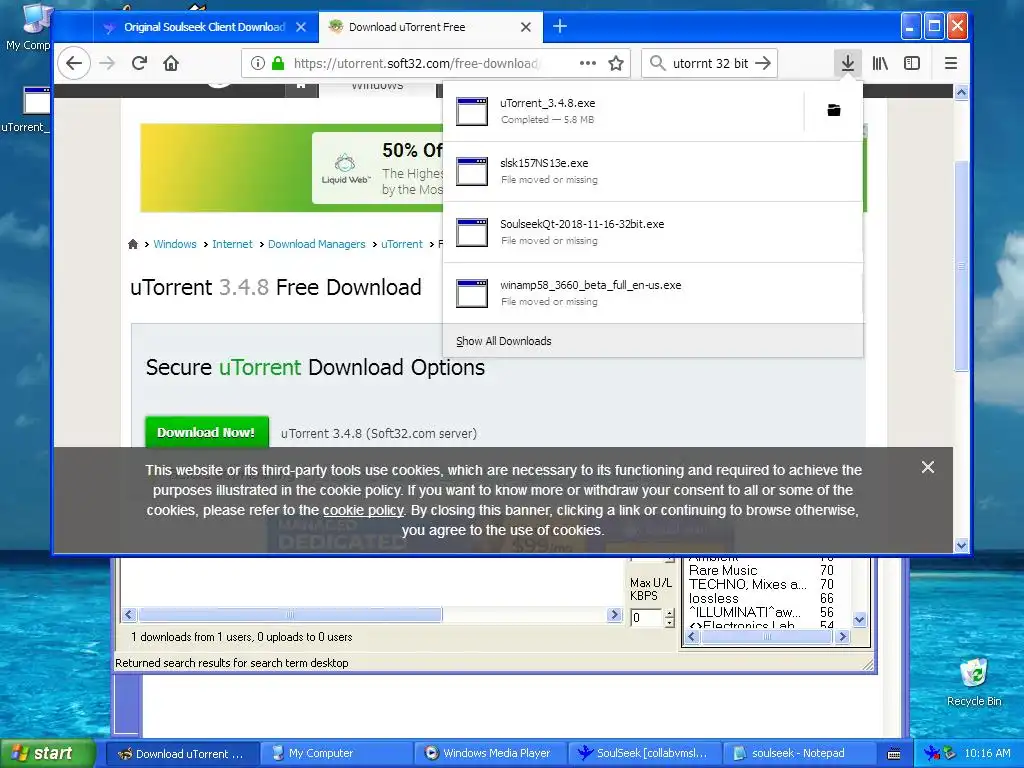The width and height of the screenshot is (1024, 768).
Task: Bookmark this page with the star
Action: 616,63
